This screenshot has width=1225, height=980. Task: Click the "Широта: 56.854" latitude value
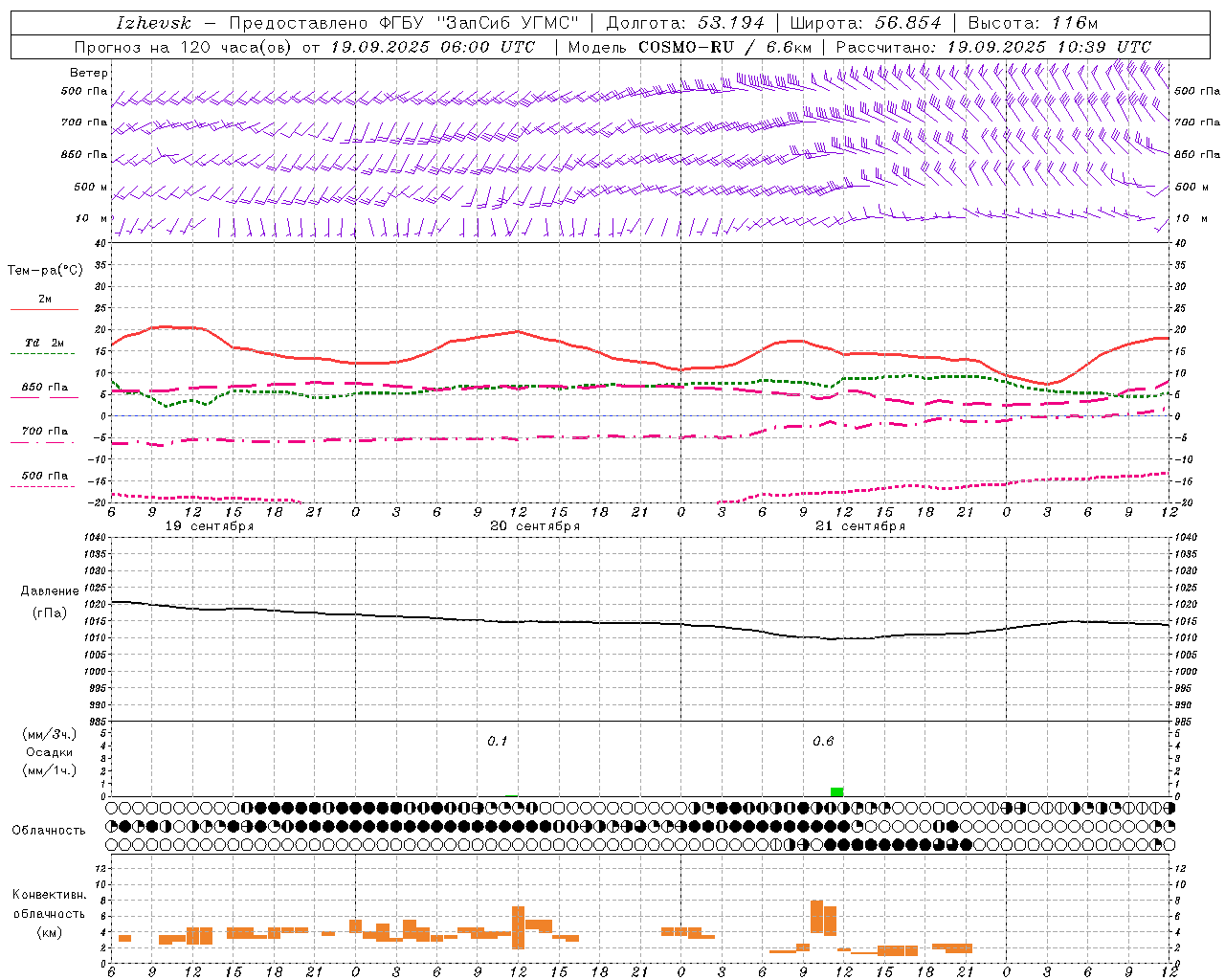coord(865,23)
